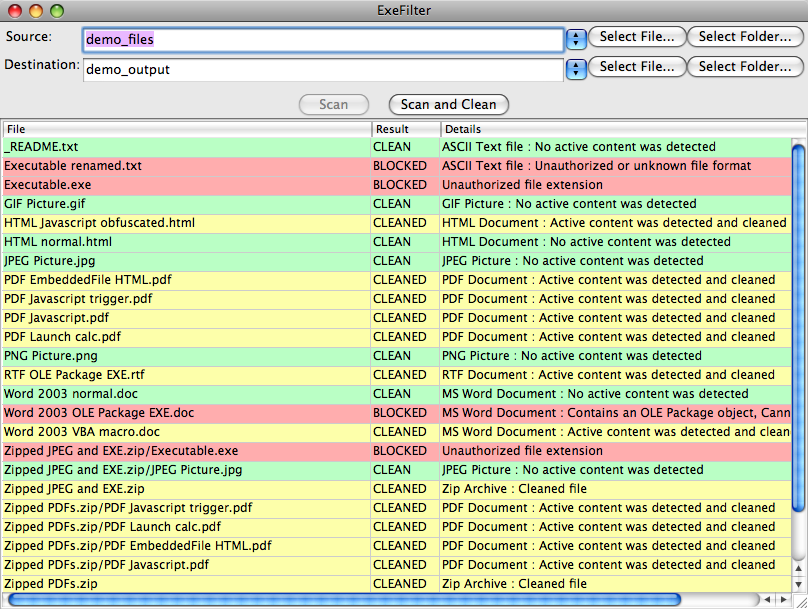Image resolution: width=808 pixels, height=609 pixels.
Task: Click CLEAN result for GIF Picture.gif
Action: click(x=392, y=204)
